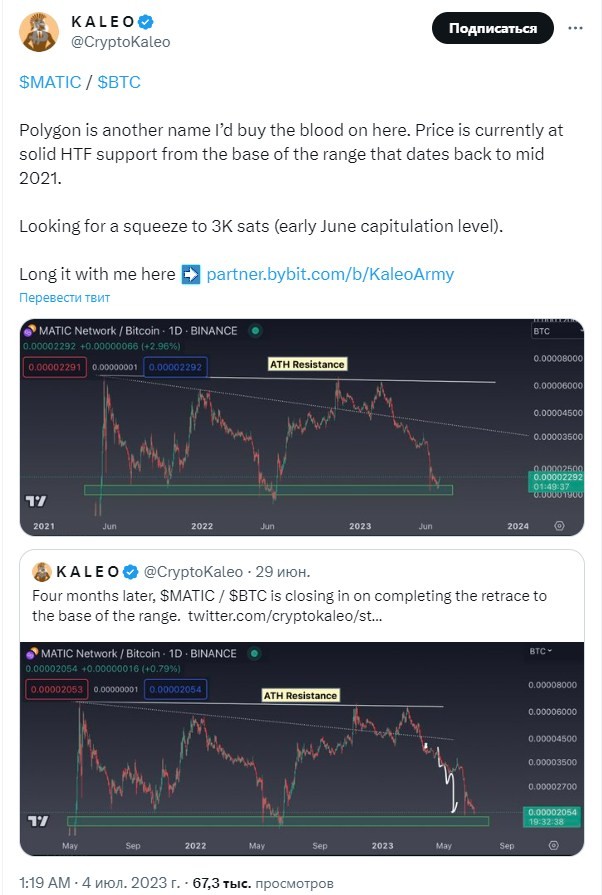Click the Подписаться follow button
Screen dimensions: 602x895
coord(493,28)
